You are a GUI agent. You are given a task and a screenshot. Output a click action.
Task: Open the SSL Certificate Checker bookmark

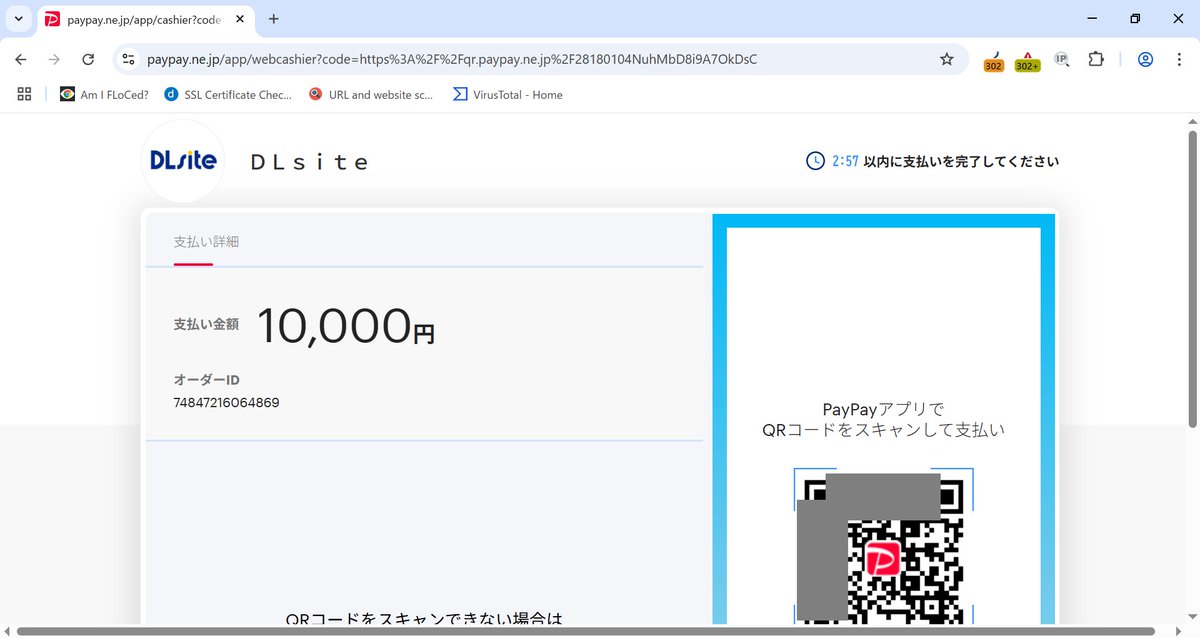tap(228, 94)
